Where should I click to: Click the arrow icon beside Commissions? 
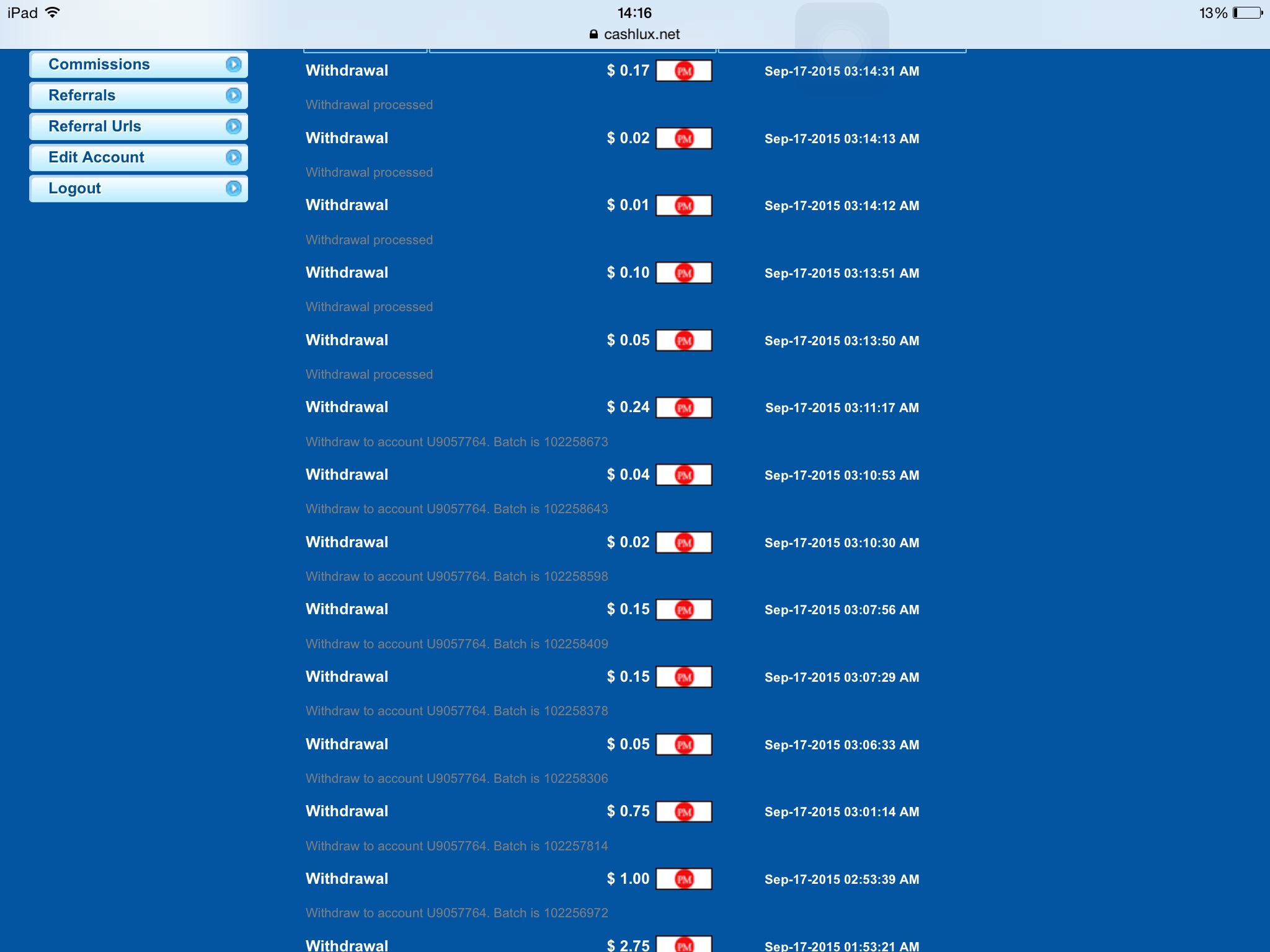[x=233, y=64]
